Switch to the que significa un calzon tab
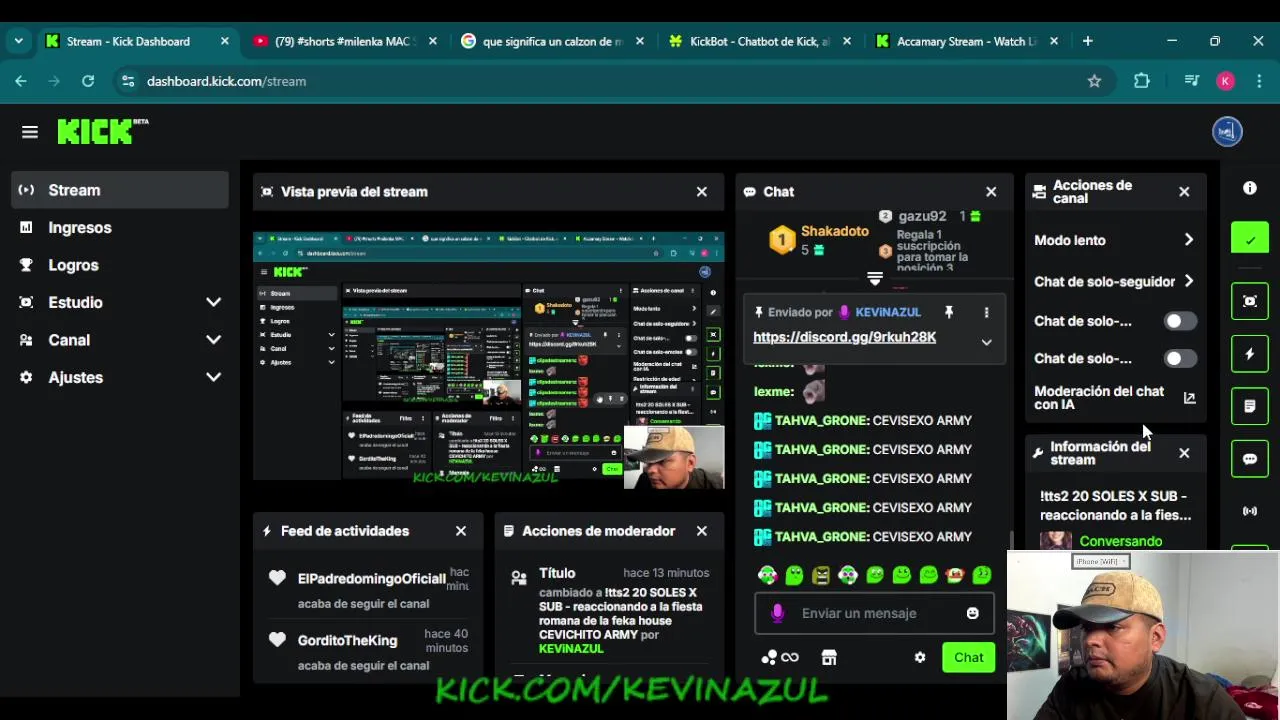 tap(552, 41)
